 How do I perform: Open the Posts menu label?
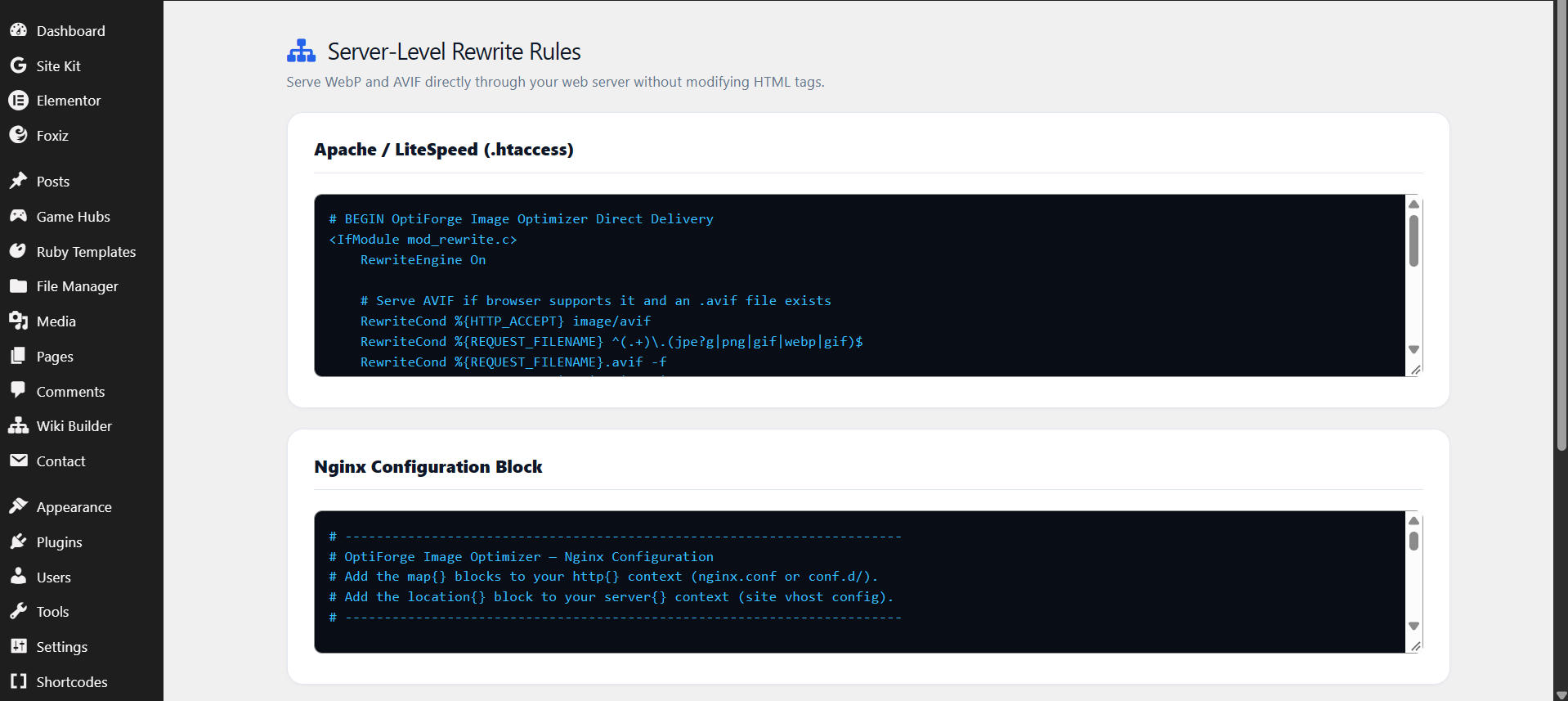click(53, 182)
